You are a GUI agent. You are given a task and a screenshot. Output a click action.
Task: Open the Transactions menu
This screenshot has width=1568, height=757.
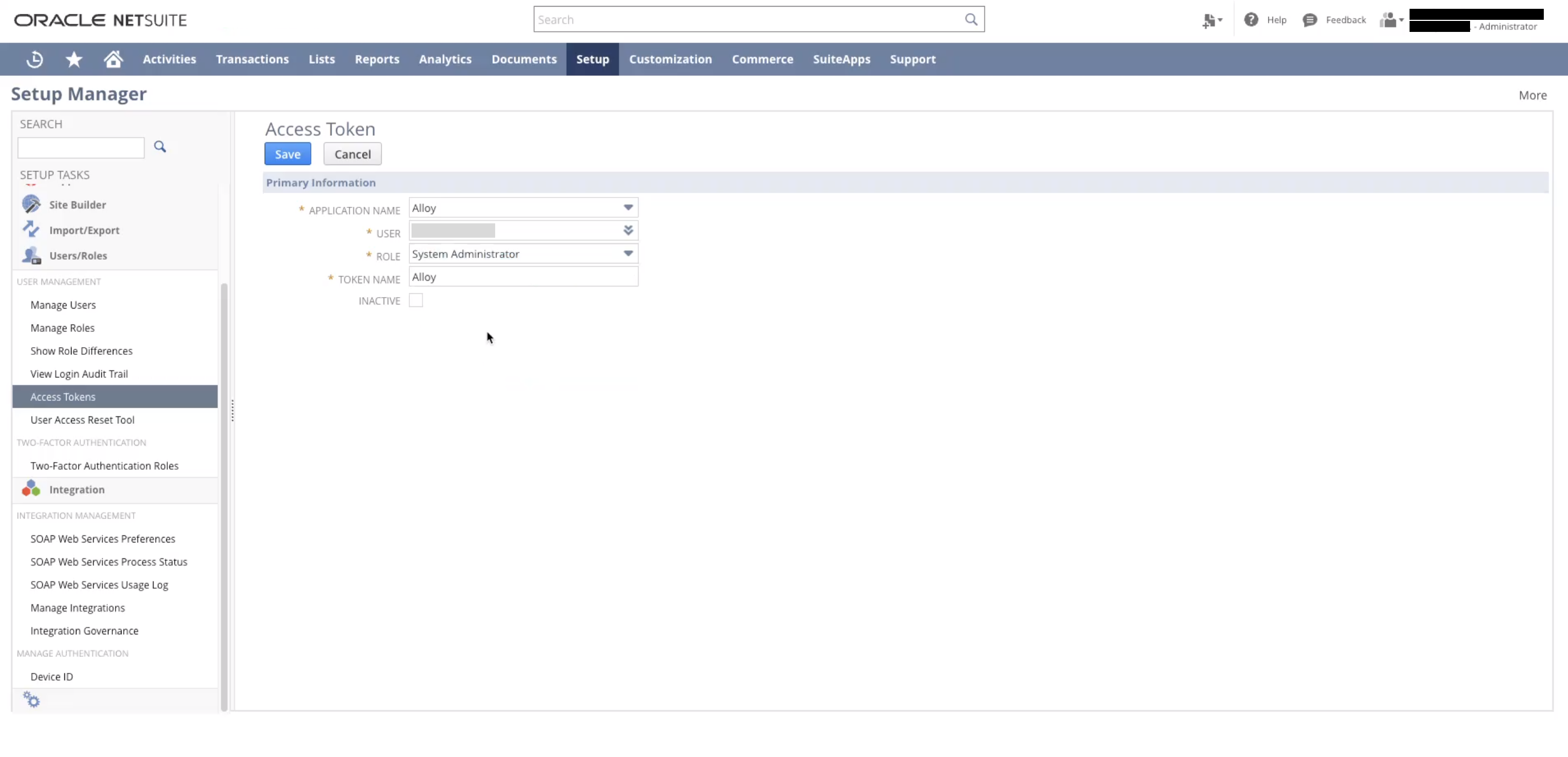[252, 59]
